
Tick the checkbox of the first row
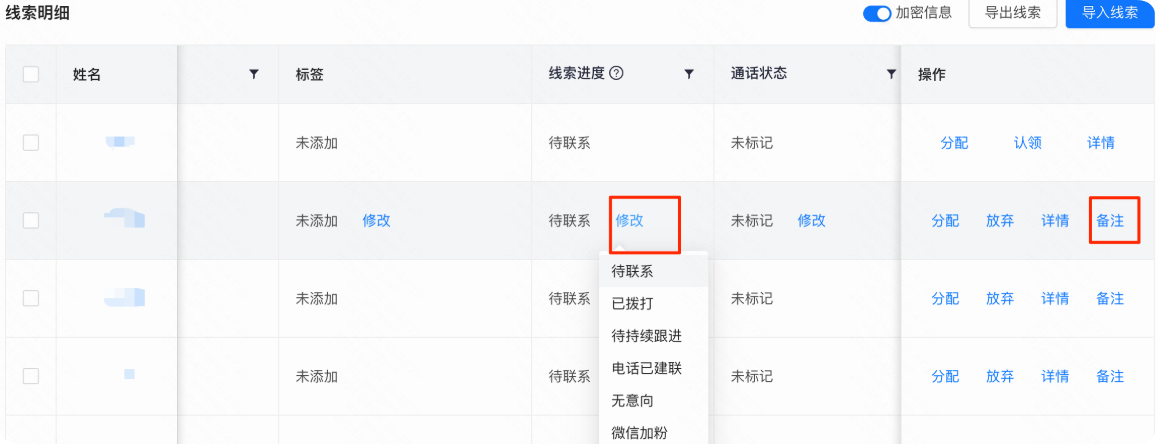31,142
